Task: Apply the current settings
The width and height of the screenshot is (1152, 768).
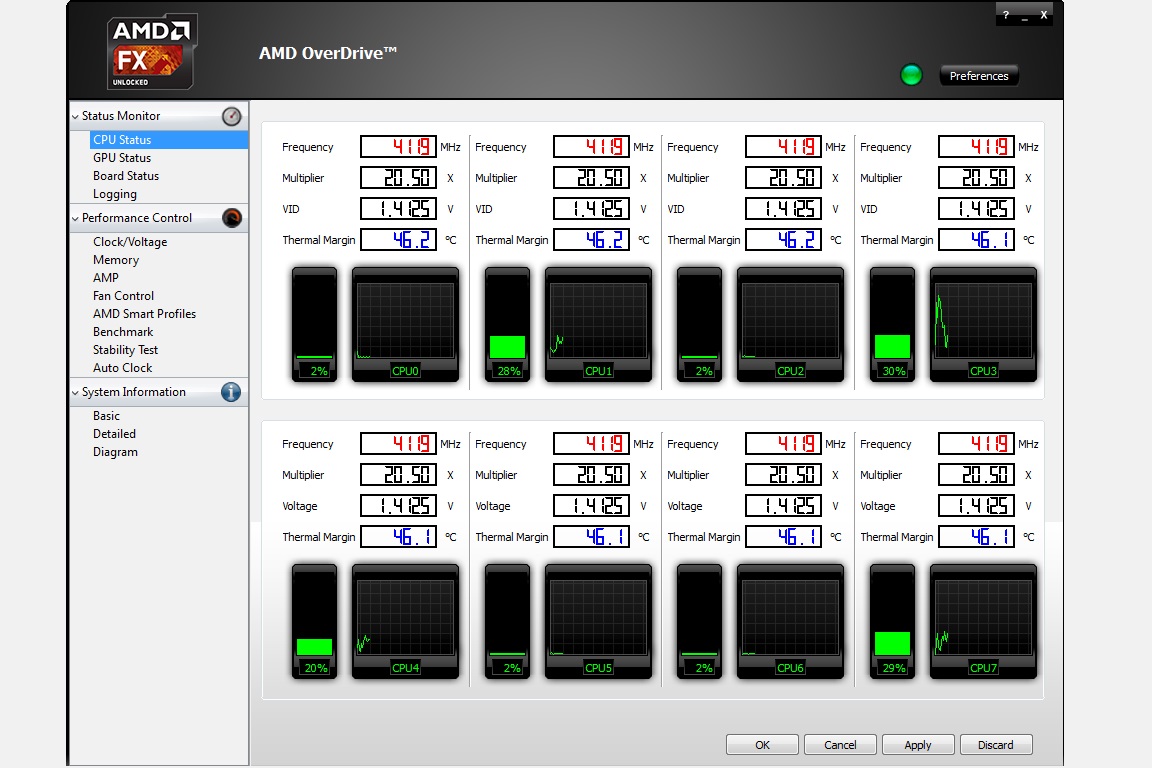Action: pos(917,744)
